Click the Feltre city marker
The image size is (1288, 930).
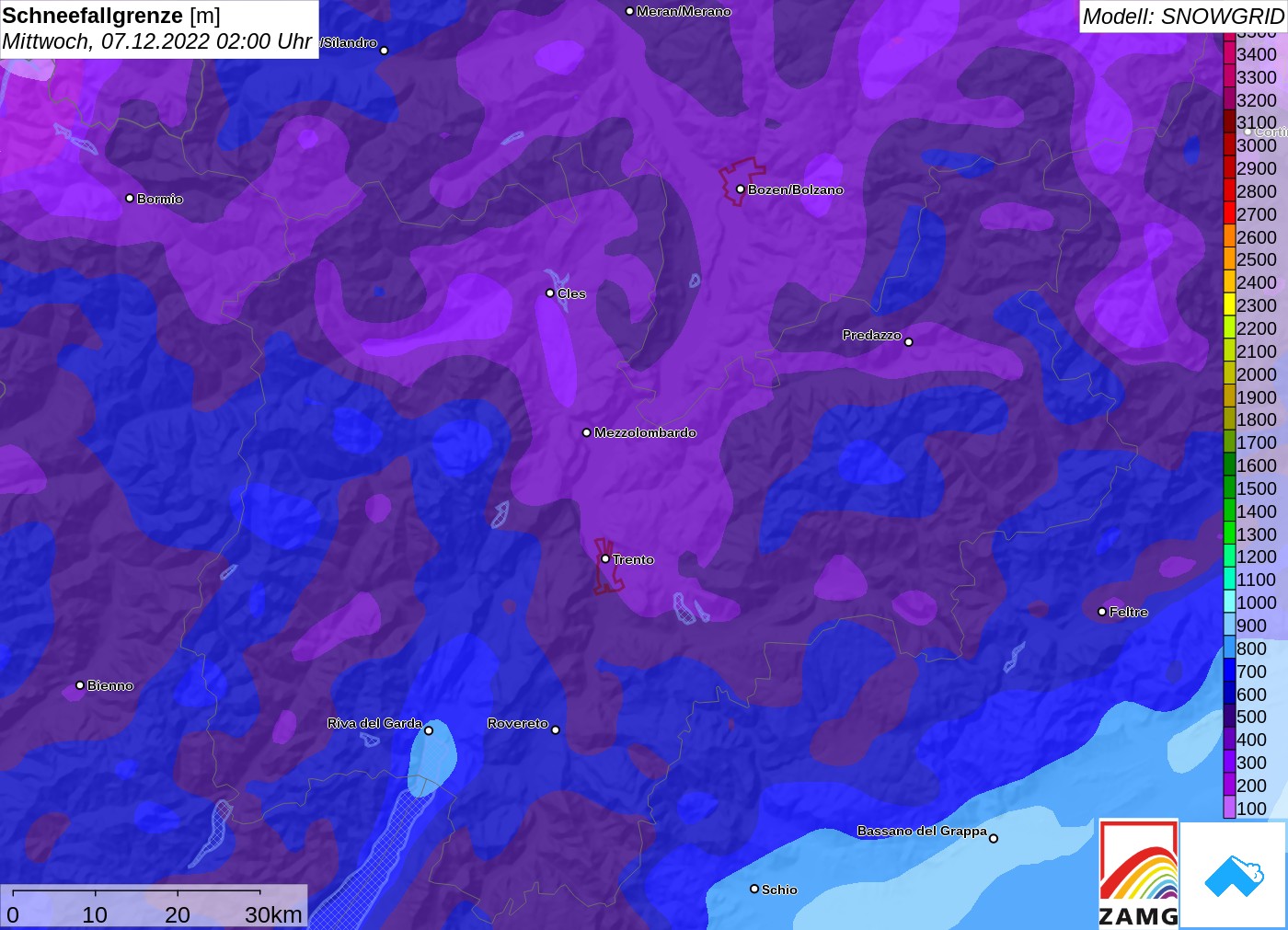click(x=1102, y=612)
